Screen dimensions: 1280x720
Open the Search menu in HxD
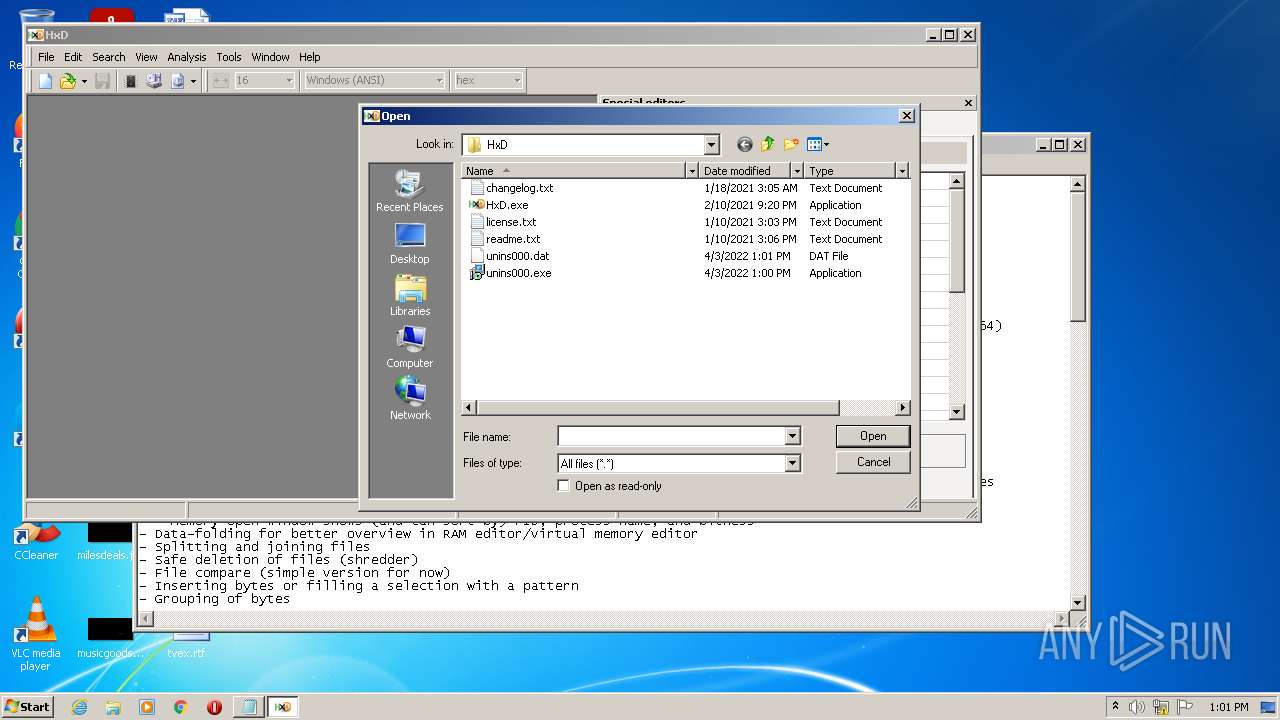(x=109, y=57)
